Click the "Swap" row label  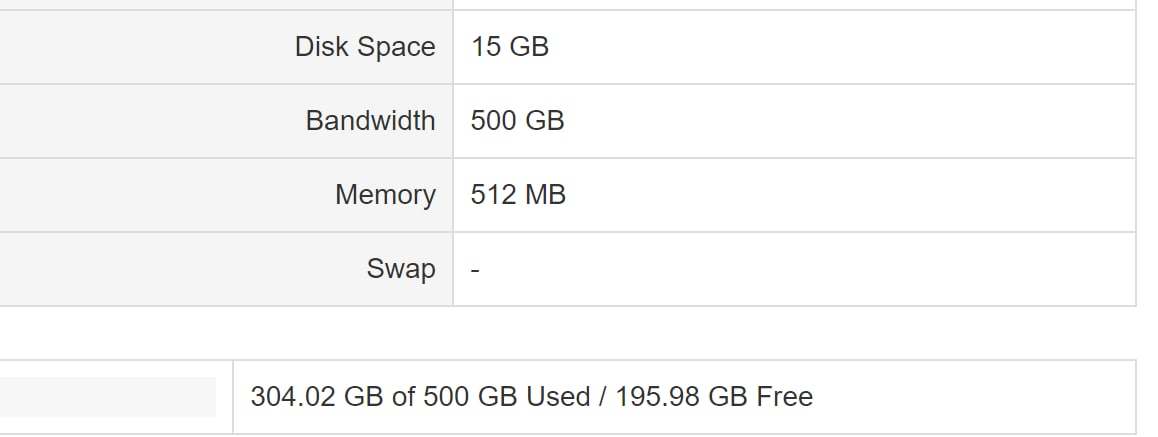point(401,269)
